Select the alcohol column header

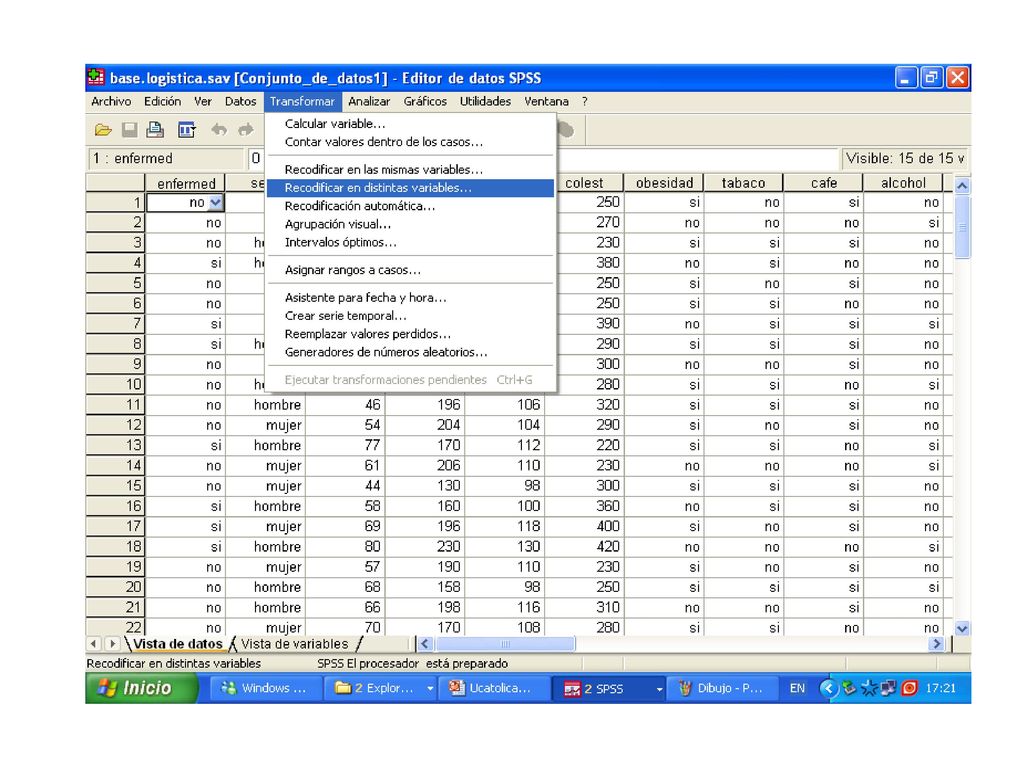tap(903, 183)
